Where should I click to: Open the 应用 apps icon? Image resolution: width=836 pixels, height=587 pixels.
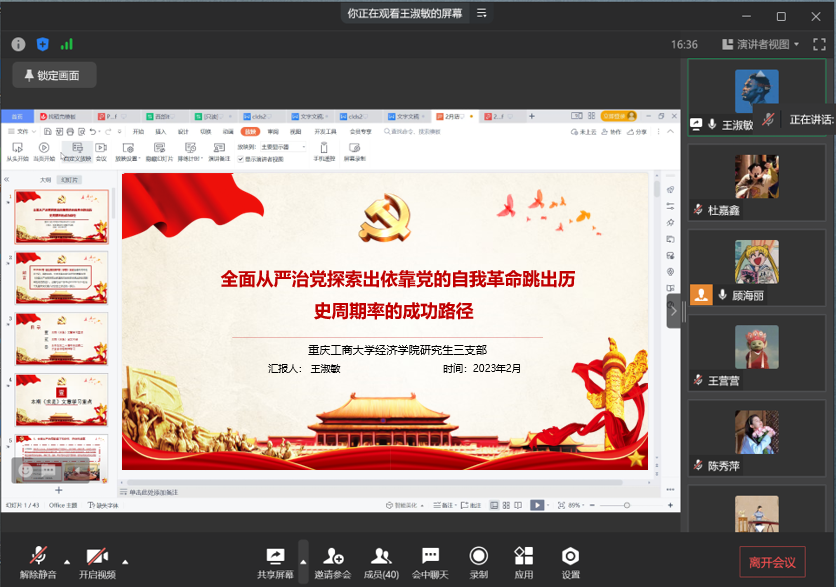524,561
